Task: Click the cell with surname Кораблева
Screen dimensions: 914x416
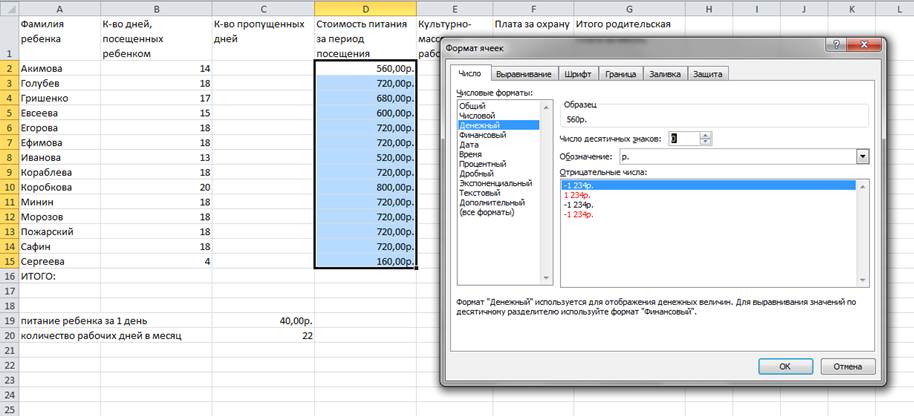Action: pyautogui.click(x=59, y=172)
